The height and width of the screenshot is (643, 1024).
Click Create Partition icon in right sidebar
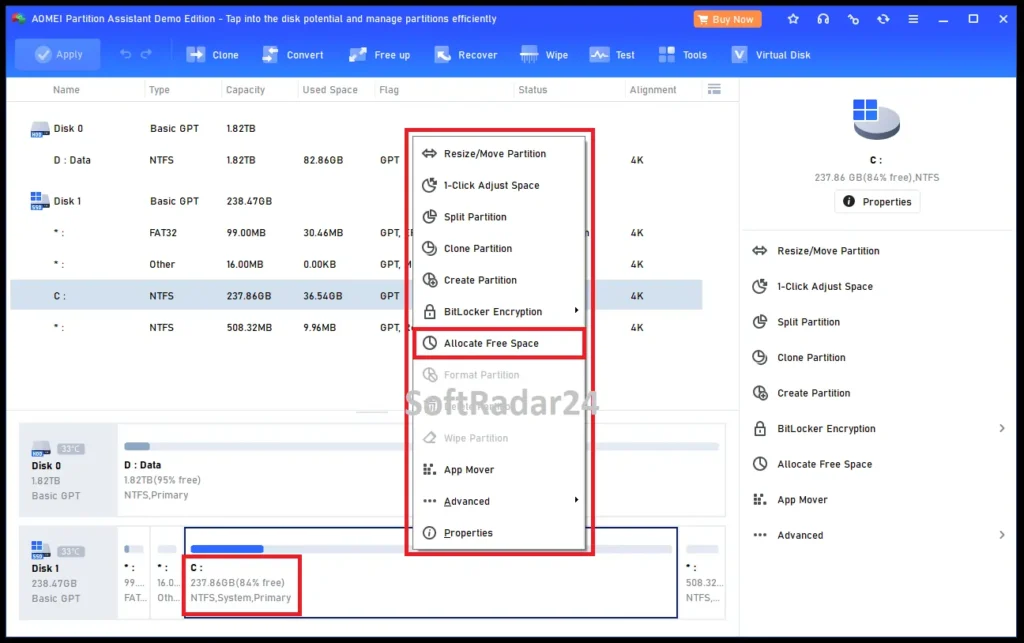pyautogui.click(x=760, y=393)
